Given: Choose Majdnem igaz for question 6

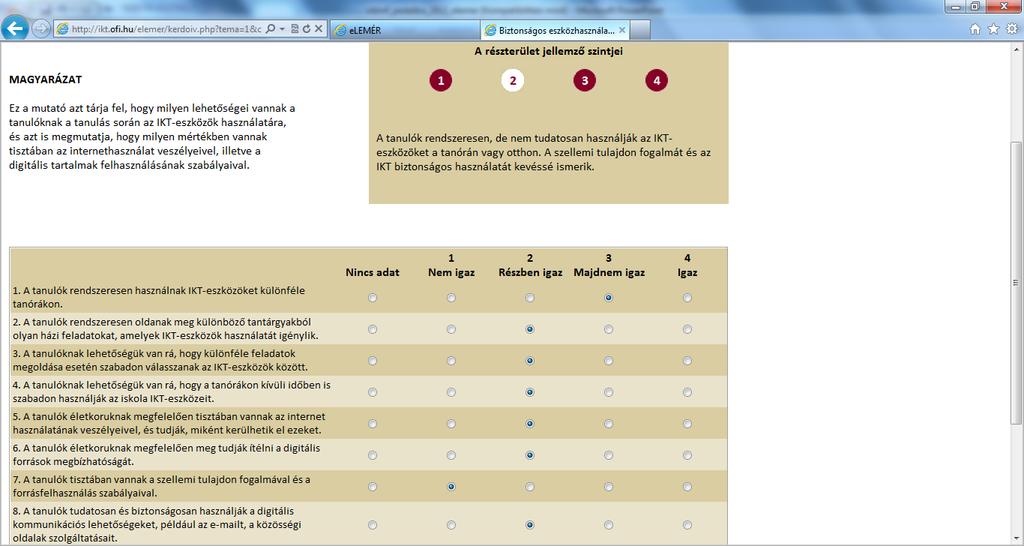Looking at the screenshot, I should point(609,455).
